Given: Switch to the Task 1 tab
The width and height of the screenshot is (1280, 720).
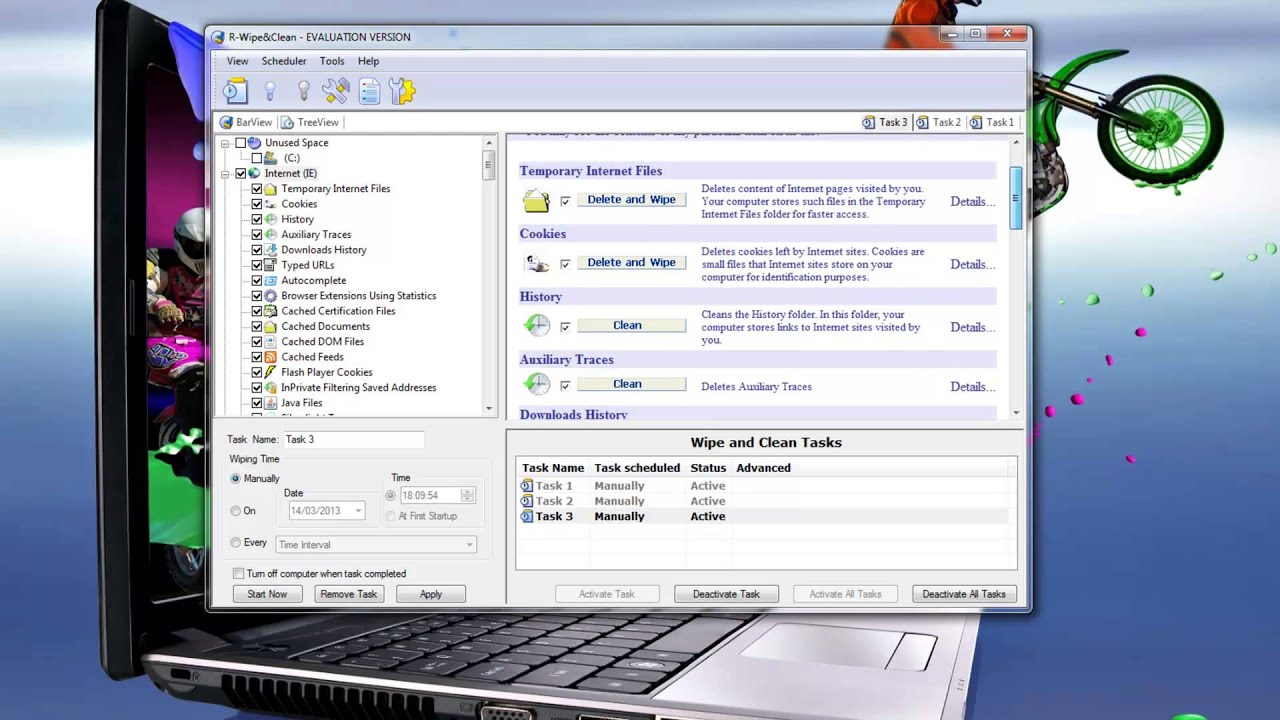Looking at the screenshot, I should (x=992, y=122).
